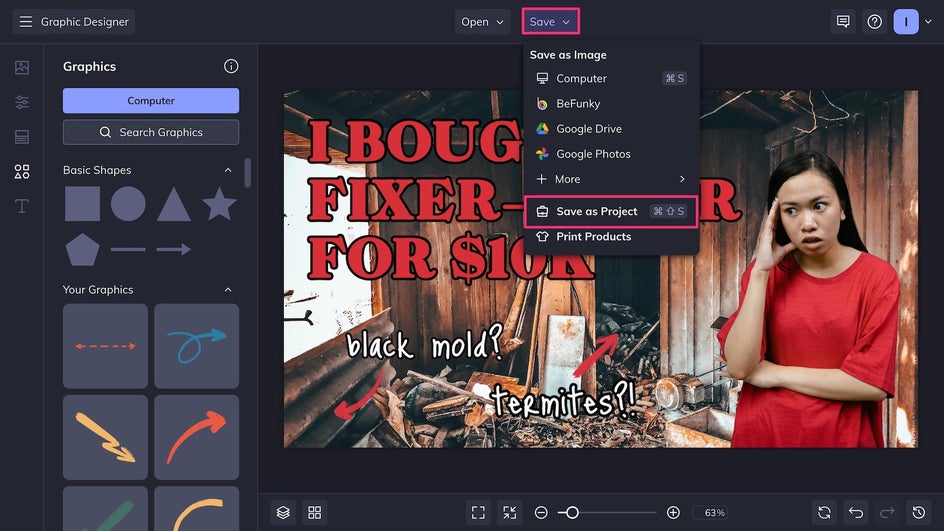Viewport: 944px width, 531px height.
Task: Add the star basic shape
Action: 219,203
